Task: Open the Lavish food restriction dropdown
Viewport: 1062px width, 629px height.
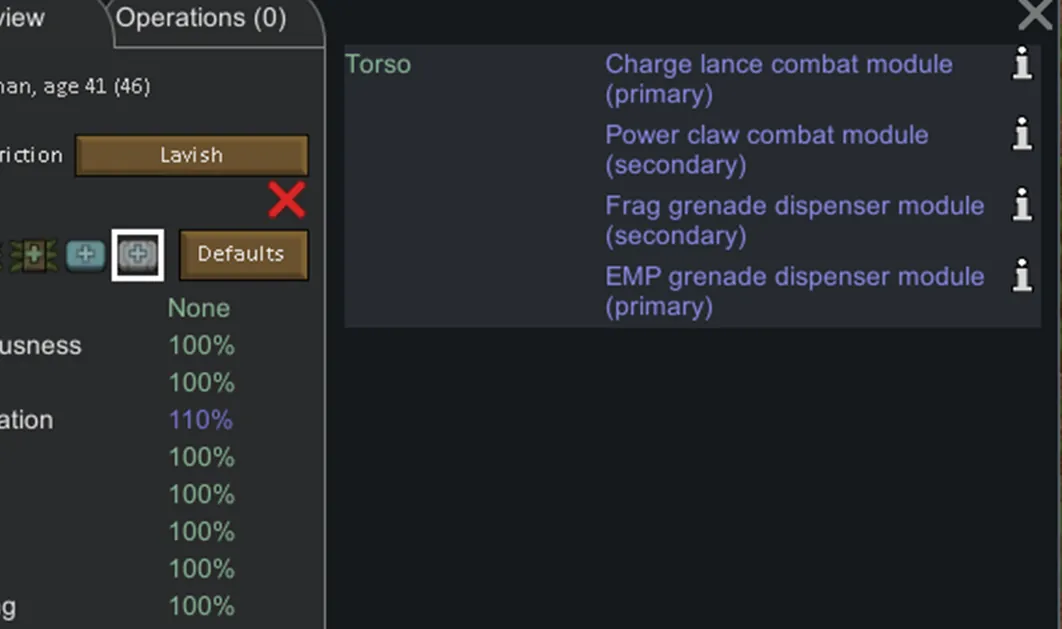Action: (x=191, y=156)
